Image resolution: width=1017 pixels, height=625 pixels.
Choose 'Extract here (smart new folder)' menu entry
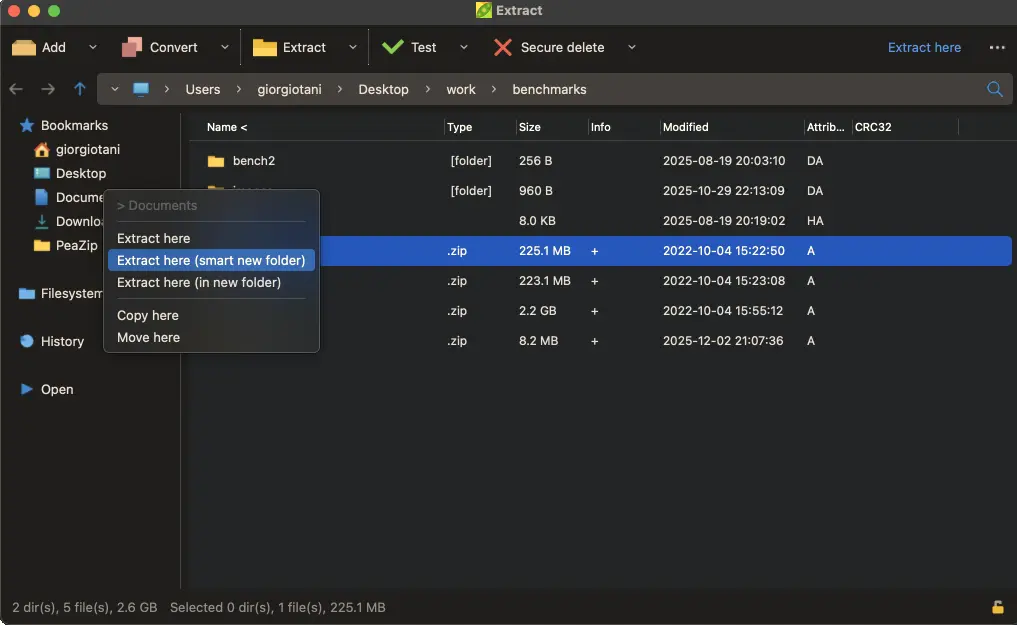point(211,260)
